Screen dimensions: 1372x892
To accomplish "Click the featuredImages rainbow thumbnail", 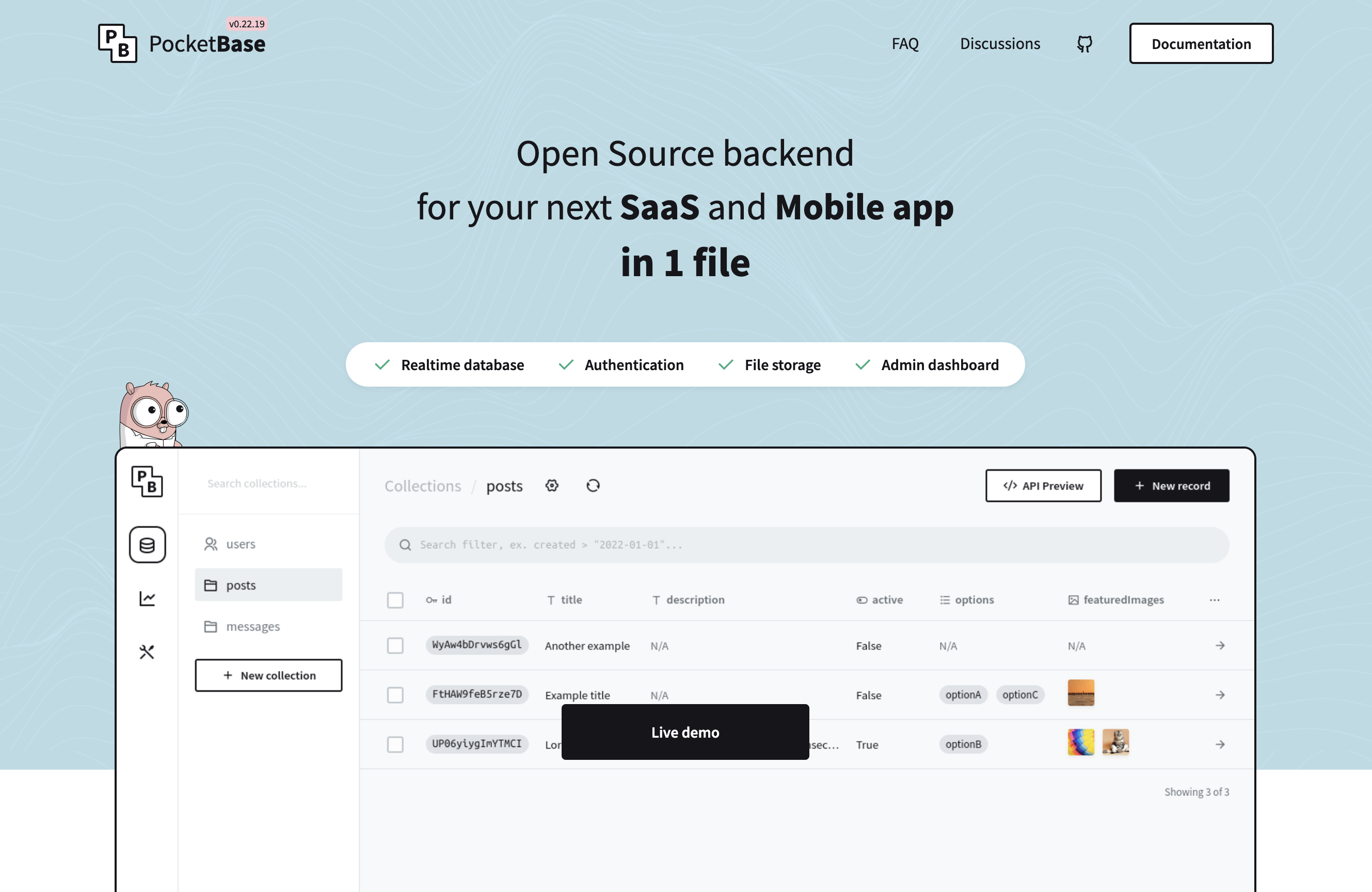I will point(1080,743).
